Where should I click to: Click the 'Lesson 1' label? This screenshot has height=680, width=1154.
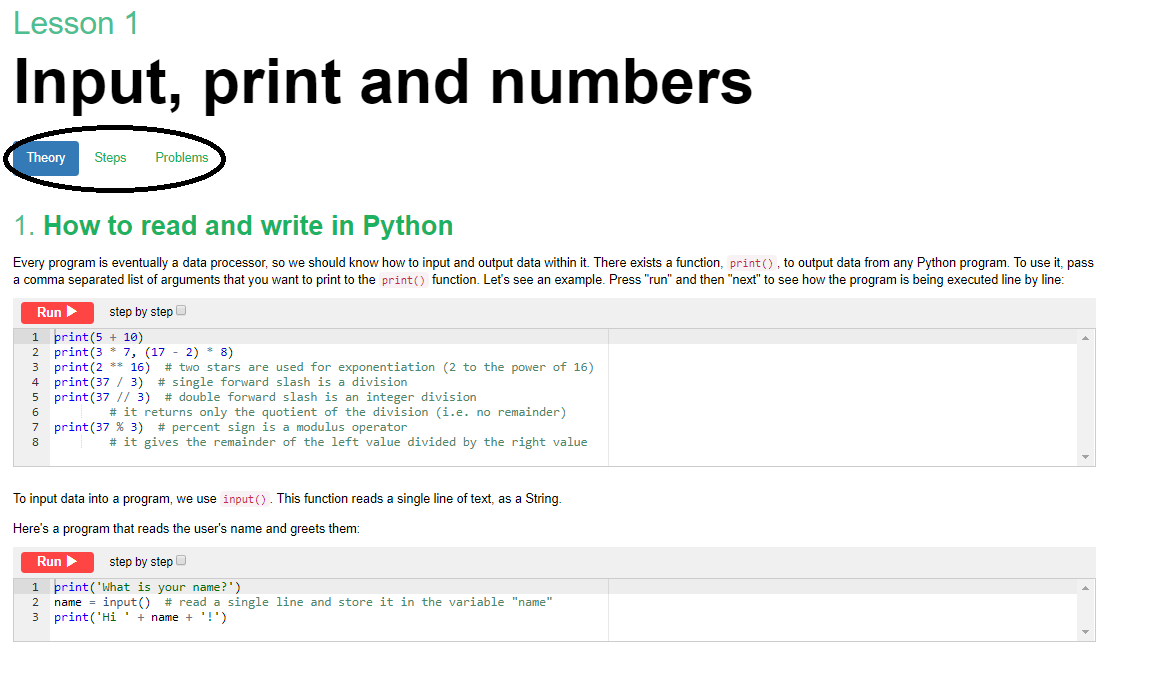pyautogui.click(x=76, y=23)
